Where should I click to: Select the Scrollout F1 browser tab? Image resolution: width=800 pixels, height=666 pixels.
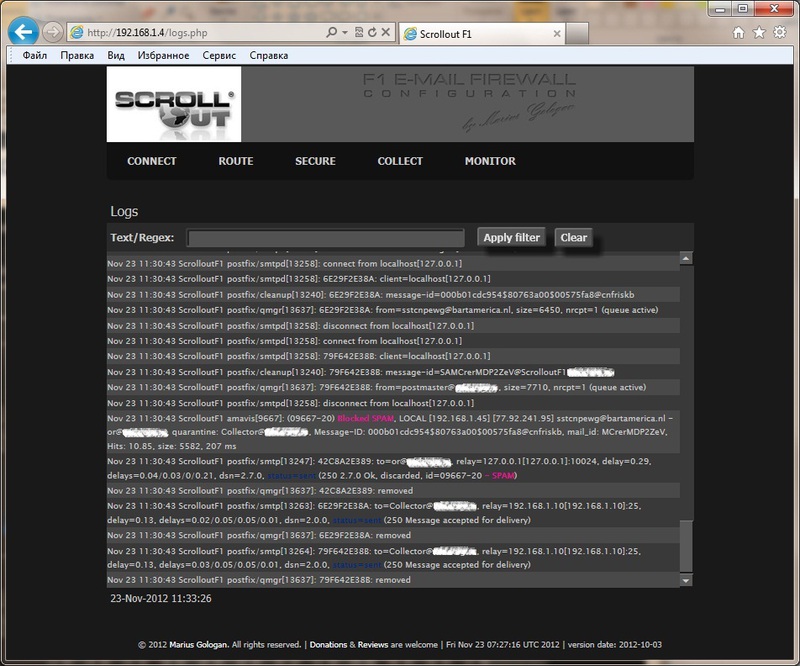tap(482, 34)
